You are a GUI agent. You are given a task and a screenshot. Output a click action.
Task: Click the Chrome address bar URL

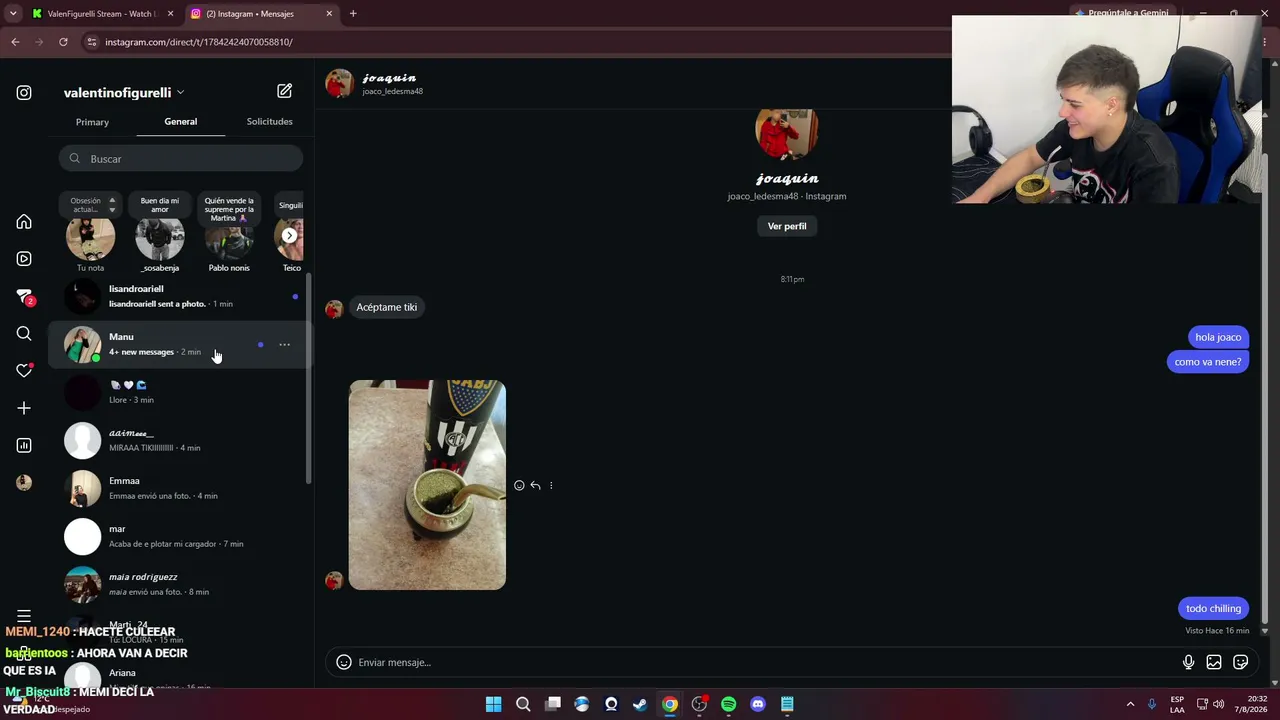point(199,42)
